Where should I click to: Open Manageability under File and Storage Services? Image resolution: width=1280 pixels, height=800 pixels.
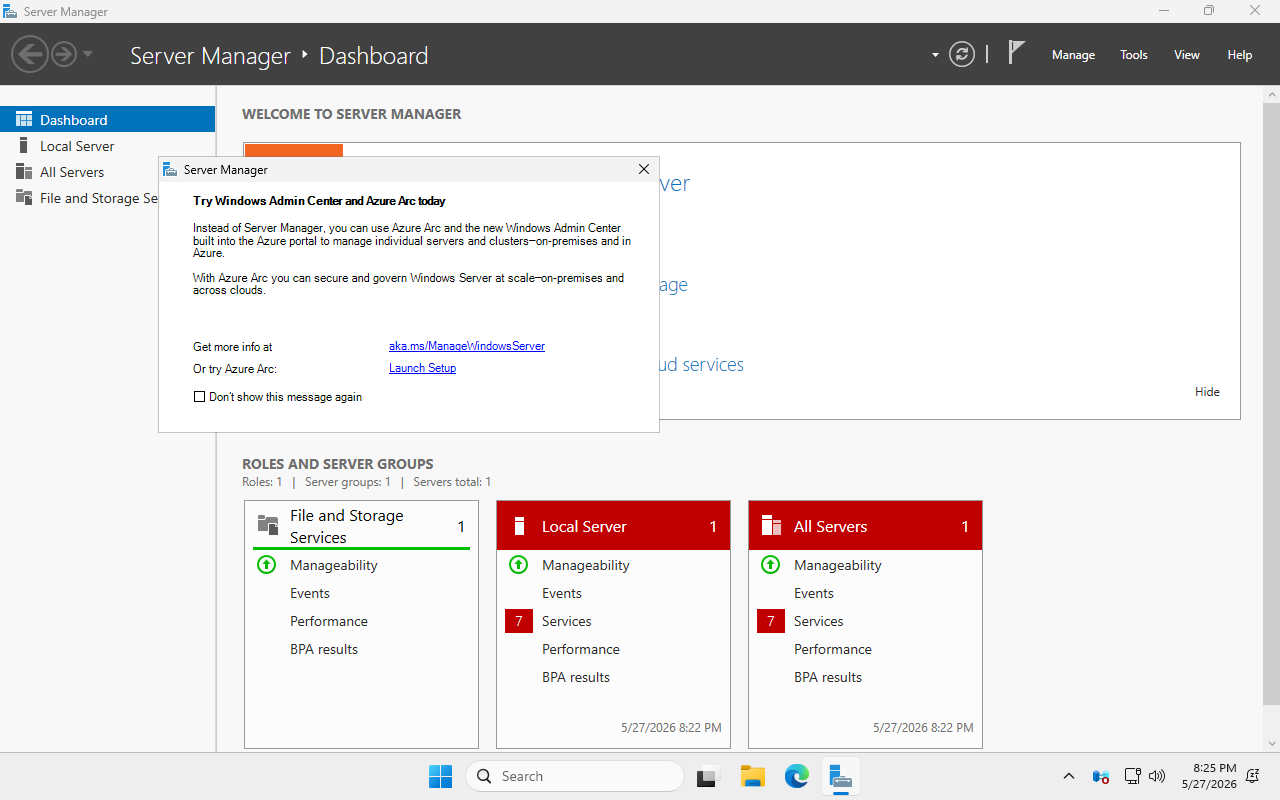click(x=334, y=565)
